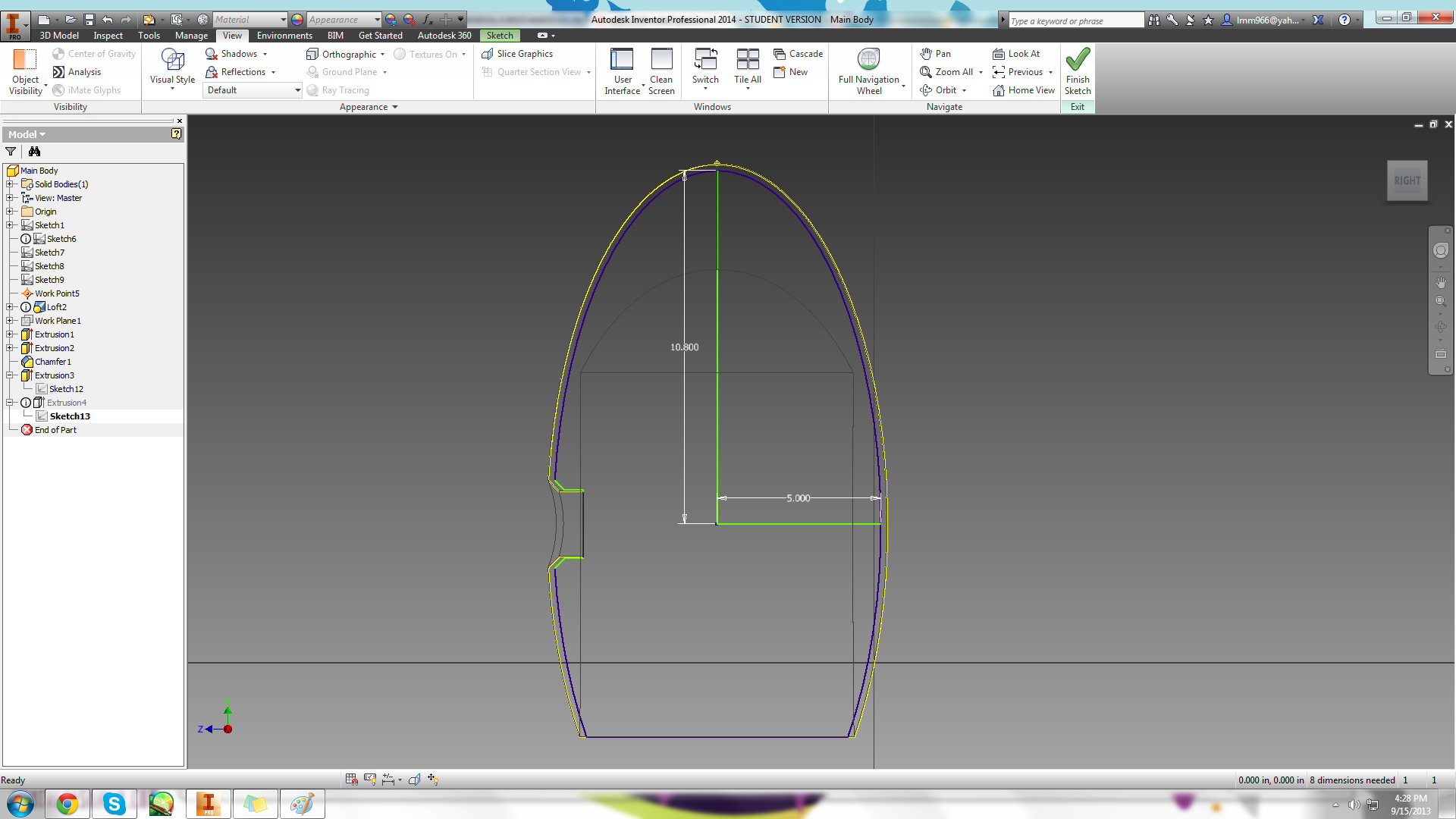Click the Finish Sketch checkmark button
Image resolution: width=1456 pixels, height=819 pixels.
tap(1078, 71)
